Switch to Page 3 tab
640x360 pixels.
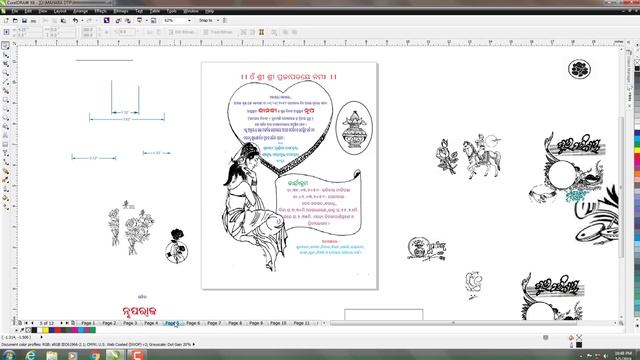click(x=130, y=323)
